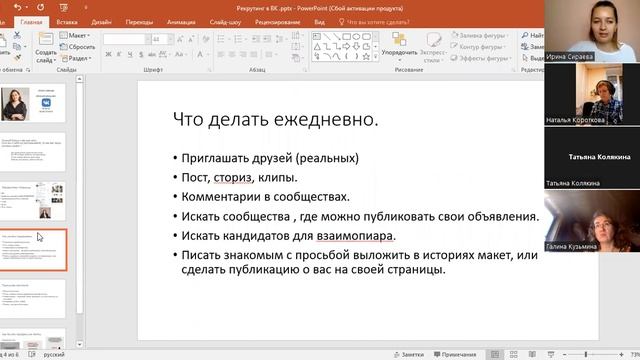
Task: Click the font name input box
Action: point(124,40)
